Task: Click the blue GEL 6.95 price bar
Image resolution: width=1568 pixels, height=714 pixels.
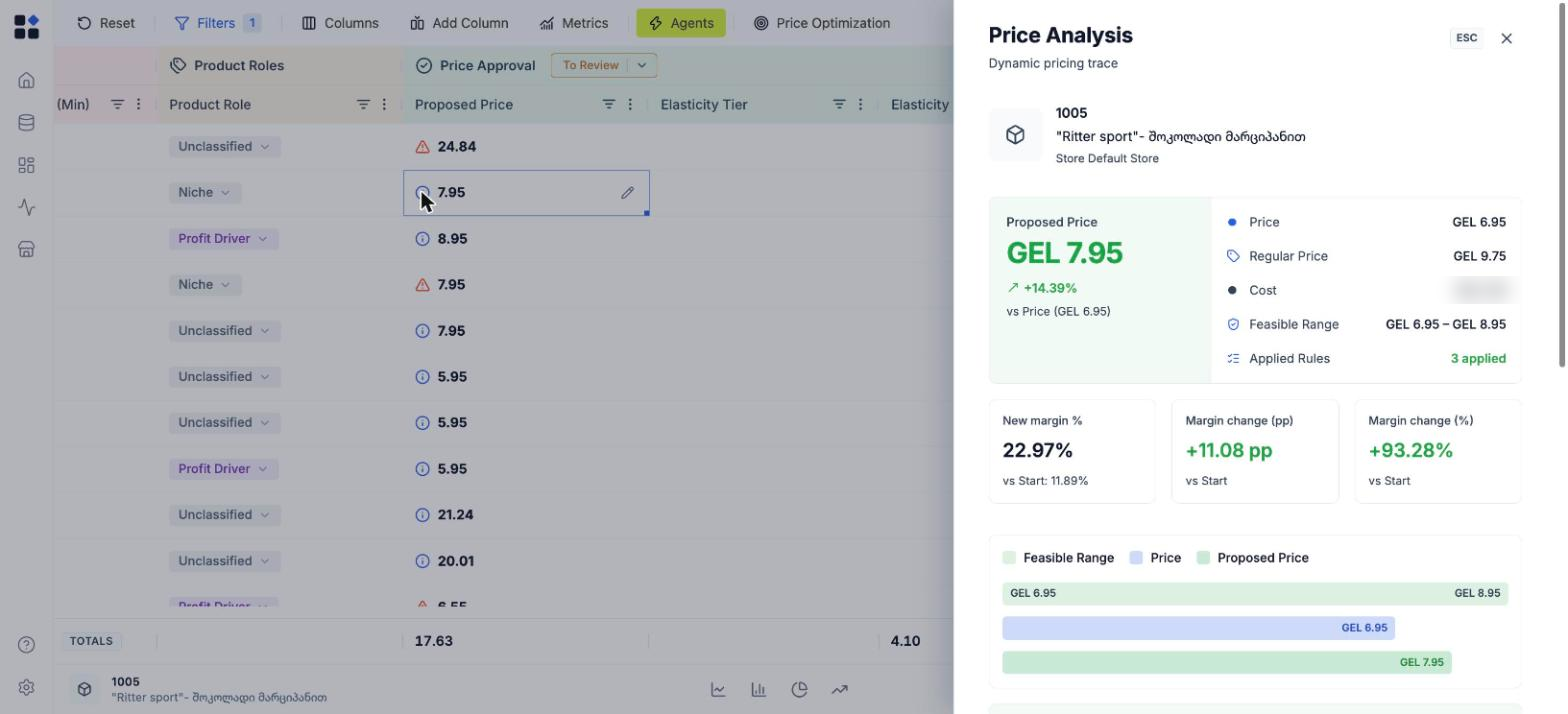Action: click(x=1198, y=628)
